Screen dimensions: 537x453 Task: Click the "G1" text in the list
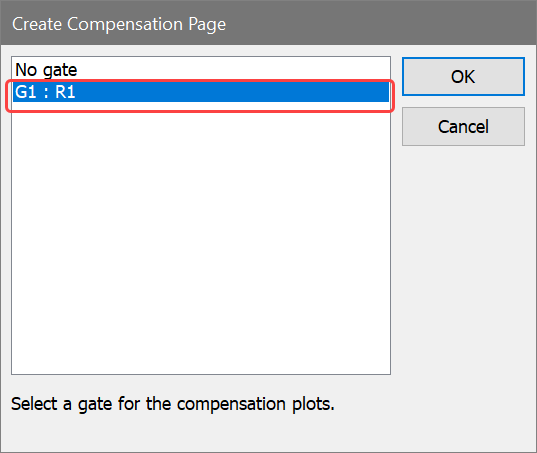coord(26,92)
